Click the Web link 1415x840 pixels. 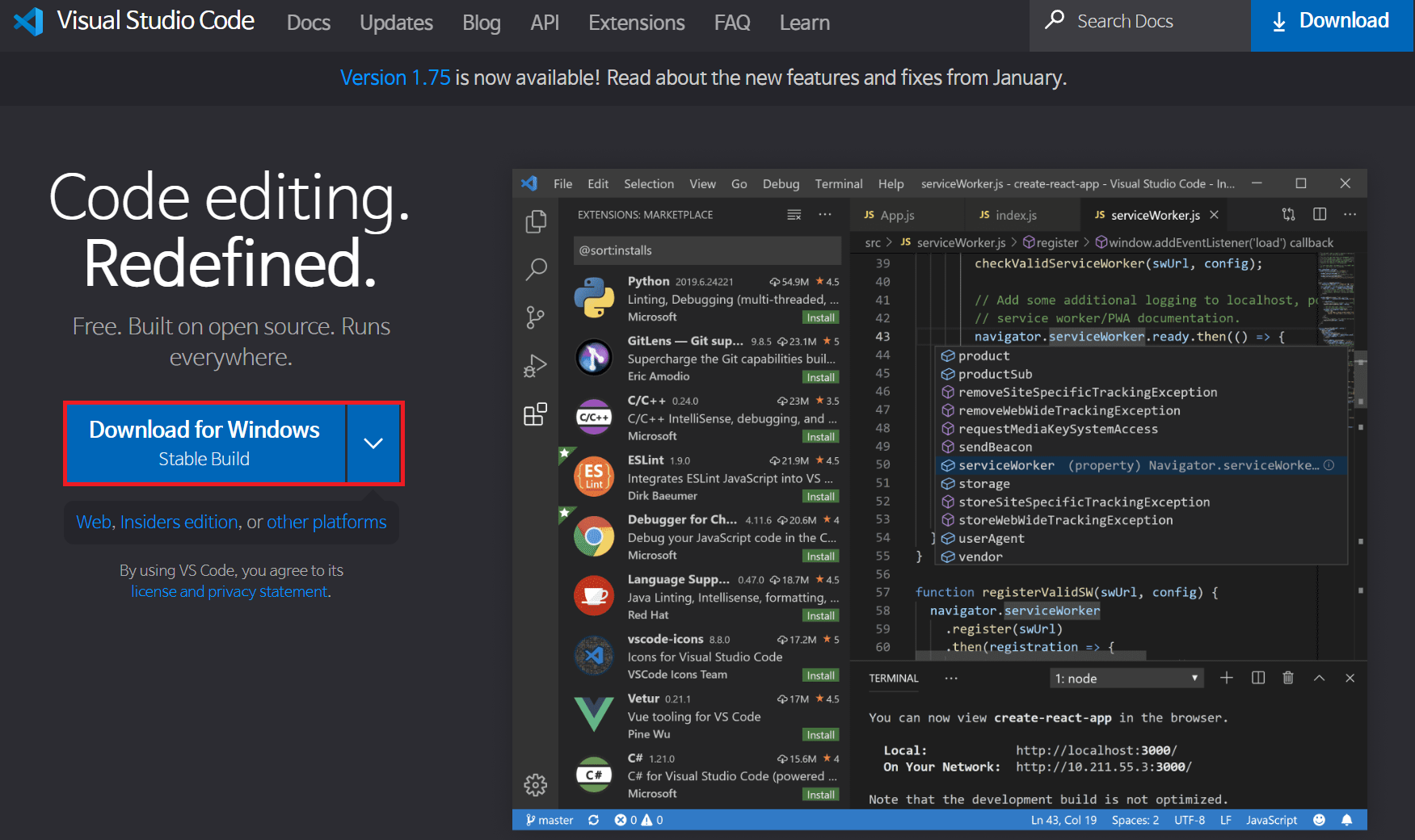(x=94, y=522)
